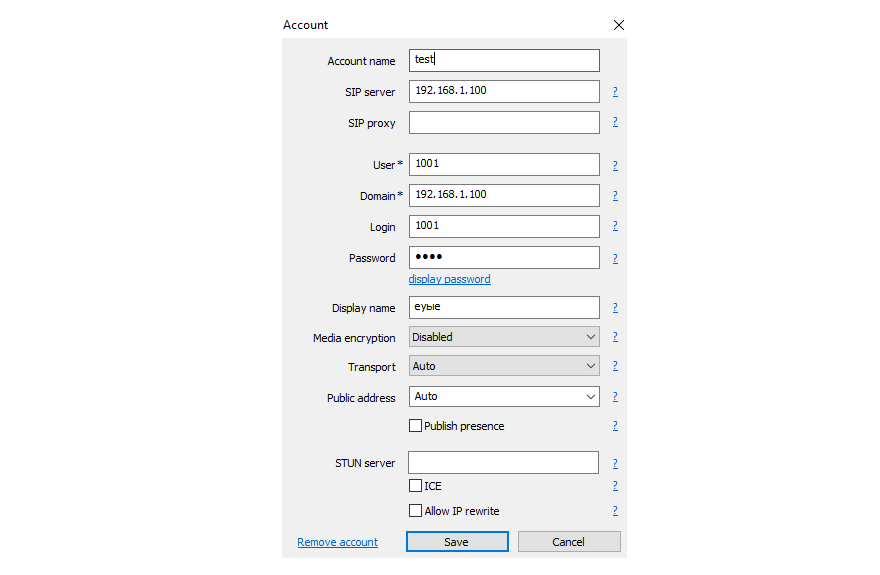880x575 pixels.
Task: Click the Remove account link
Action: click(x=337, y=542)
